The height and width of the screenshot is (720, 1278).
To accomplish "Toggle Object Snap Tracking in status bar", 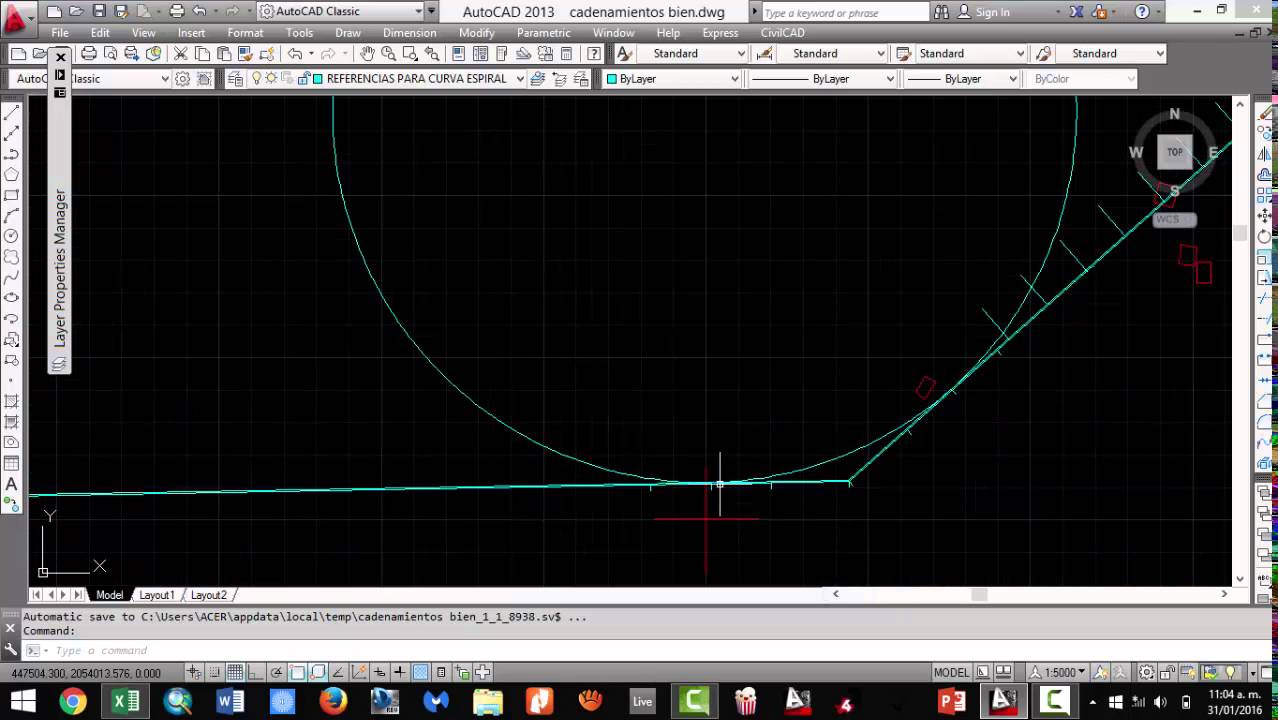I will (x=338, y=673).
